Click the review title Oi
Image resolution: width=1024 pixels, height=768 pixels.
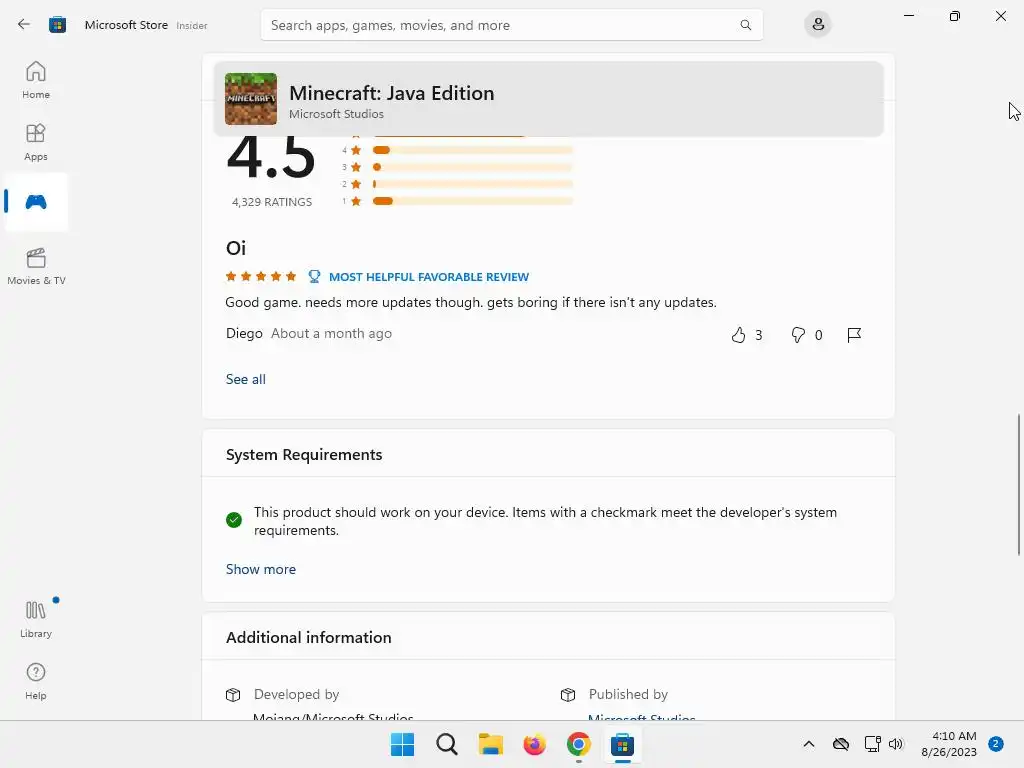click(236, 248)
